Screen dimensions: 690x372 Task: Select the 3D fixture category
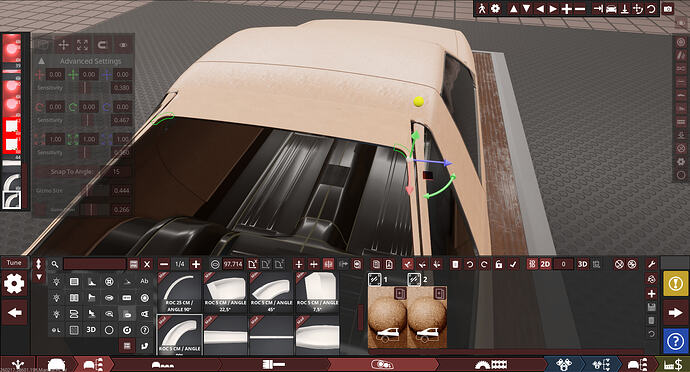[91, 329]
